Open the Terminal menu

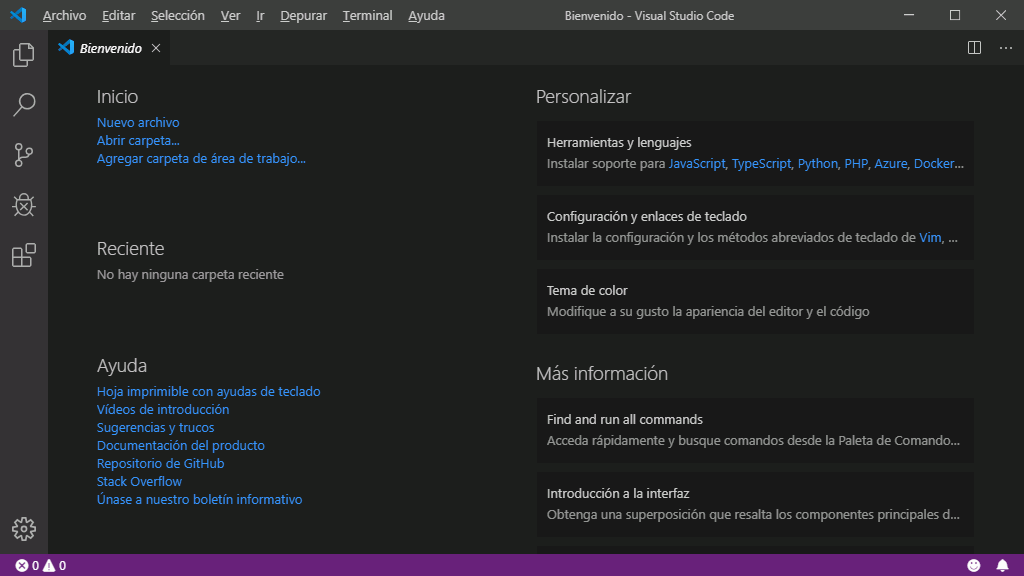367,16
